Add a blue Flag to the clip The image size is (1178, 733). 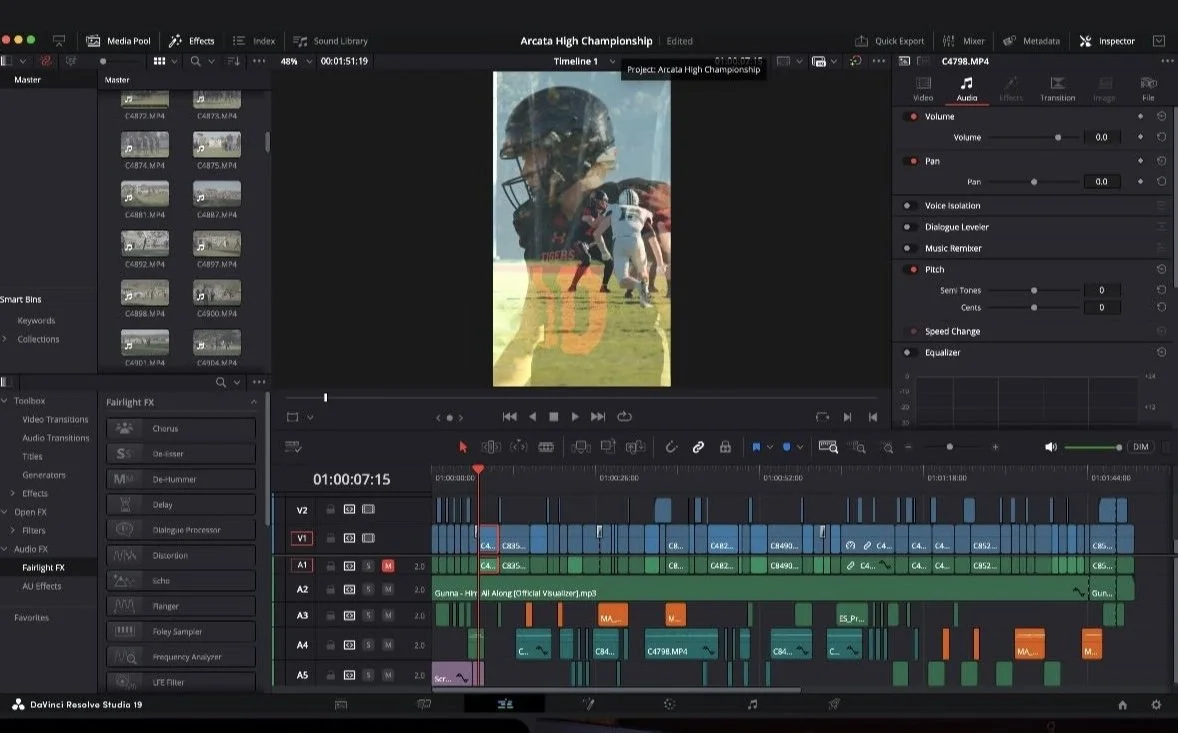pyautogui.click(x=757, y=447)
